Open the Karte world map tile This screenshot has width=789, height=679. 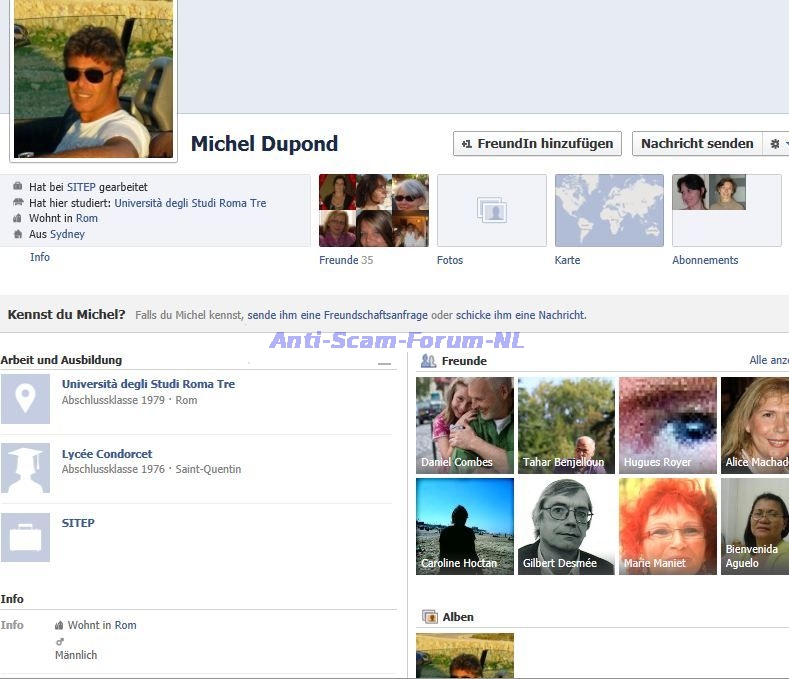tap(609, 210)
